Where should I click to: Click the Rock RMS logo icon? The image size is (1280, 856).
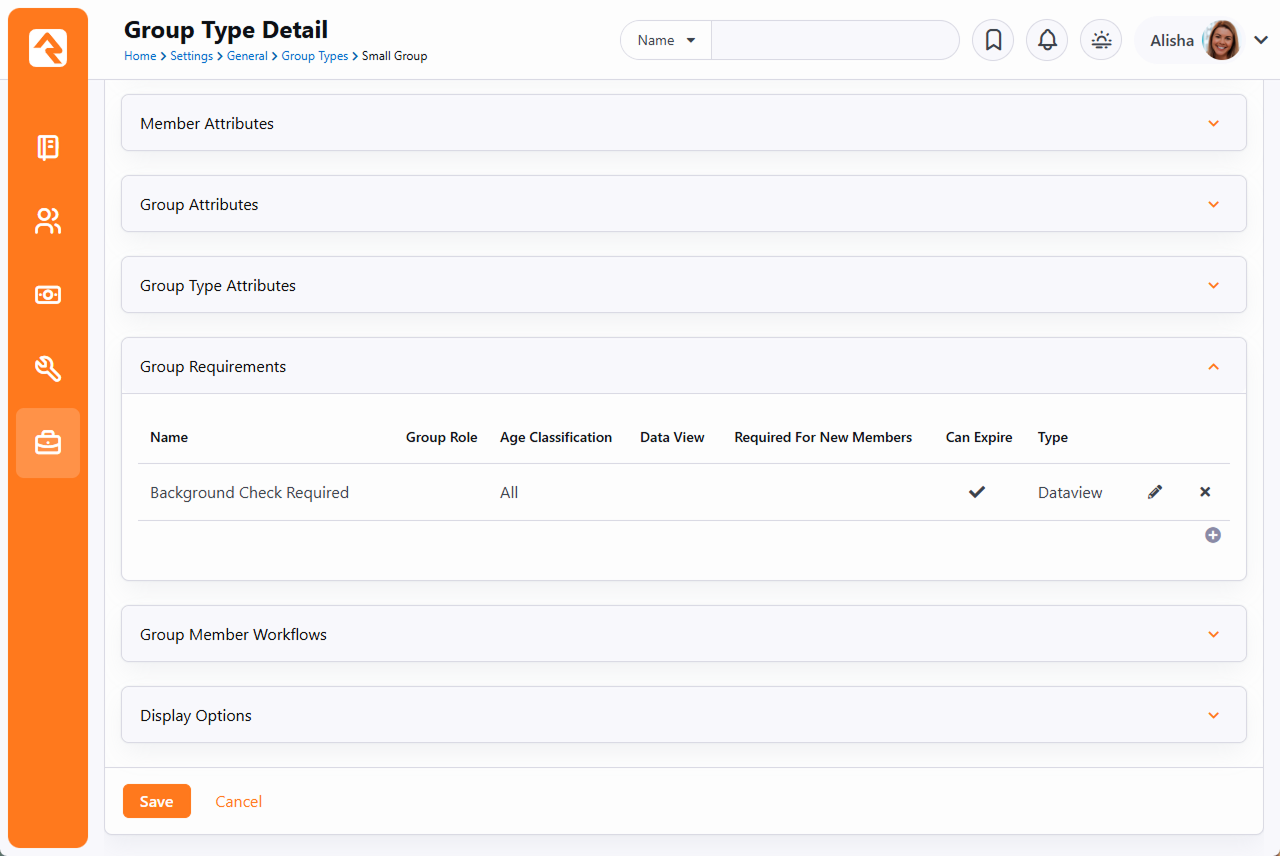pos(48,48)
